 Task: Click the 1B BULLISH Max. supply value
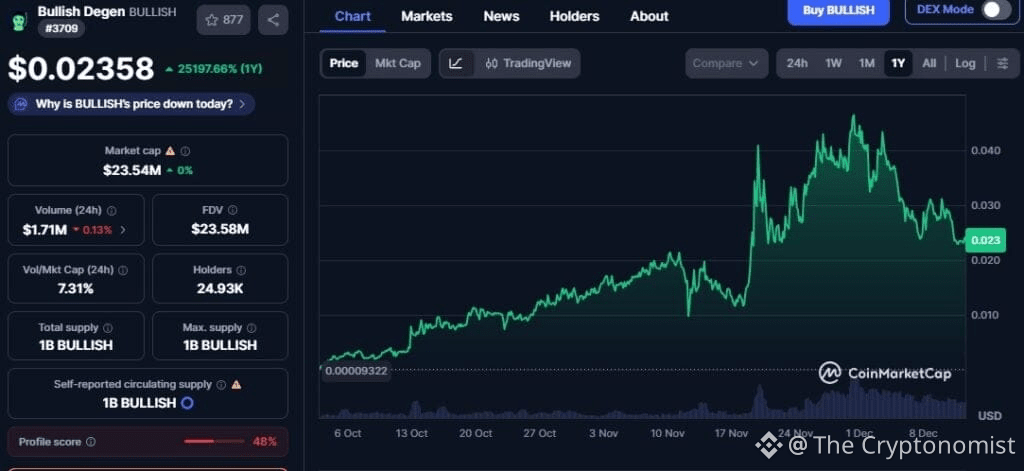[220, 345]
